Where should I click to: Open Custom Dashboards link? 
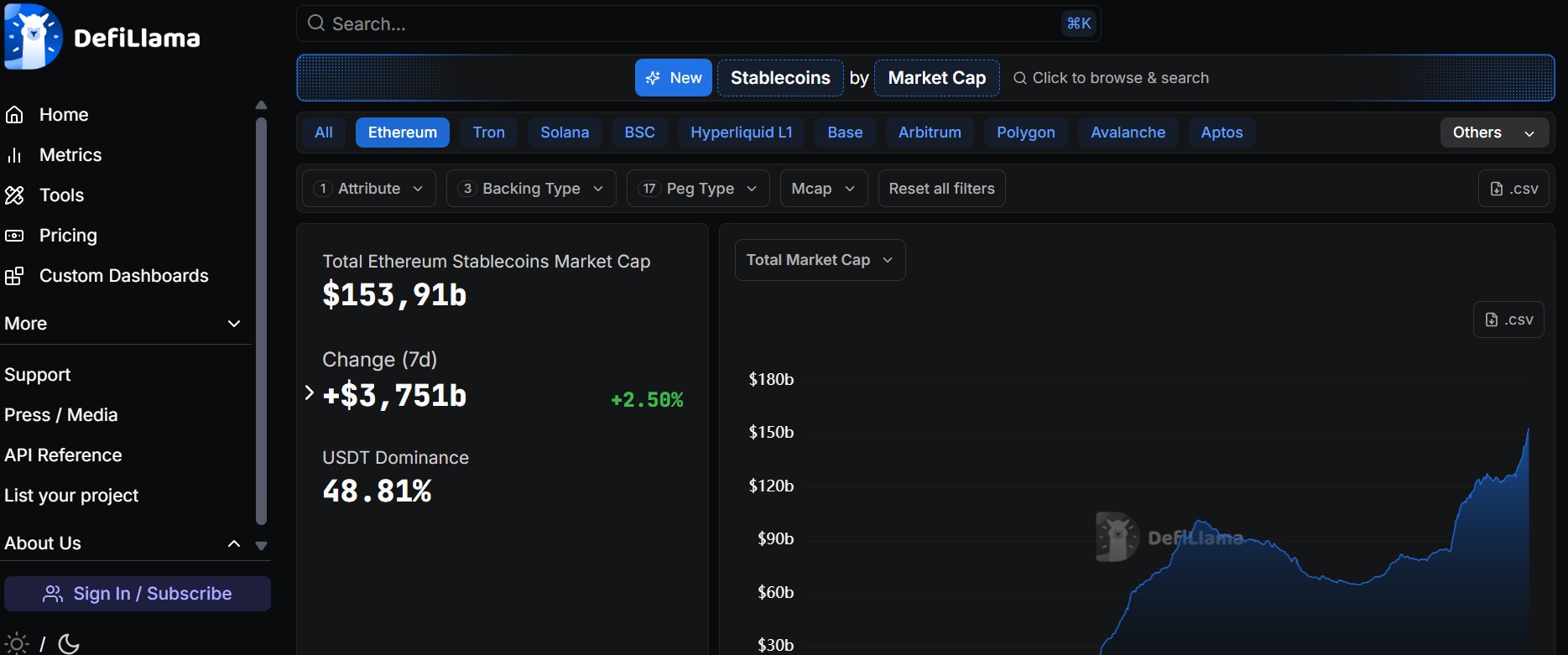point(124,276)
